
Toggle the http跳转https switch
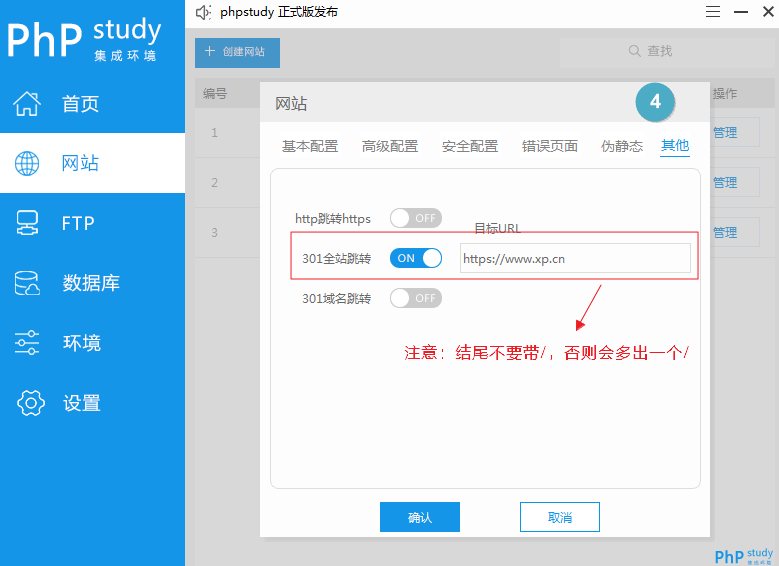[x=416, y=218]
